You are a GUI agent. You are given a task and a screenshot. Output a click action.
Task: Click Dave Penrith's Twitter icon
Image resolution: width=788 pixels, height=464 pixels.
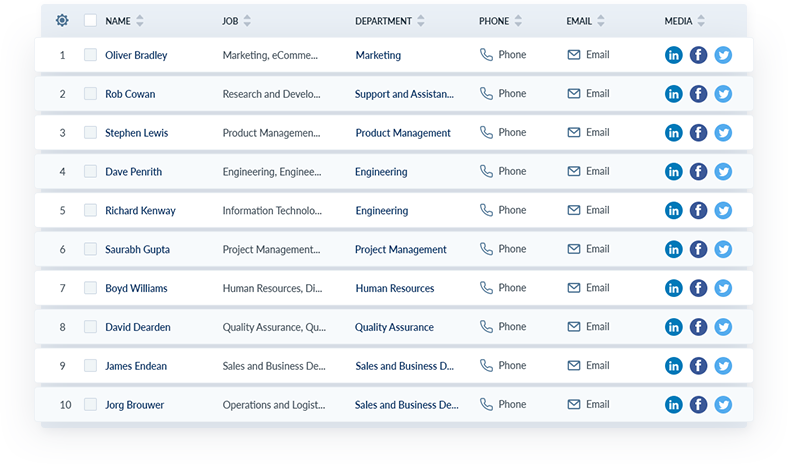723,171
